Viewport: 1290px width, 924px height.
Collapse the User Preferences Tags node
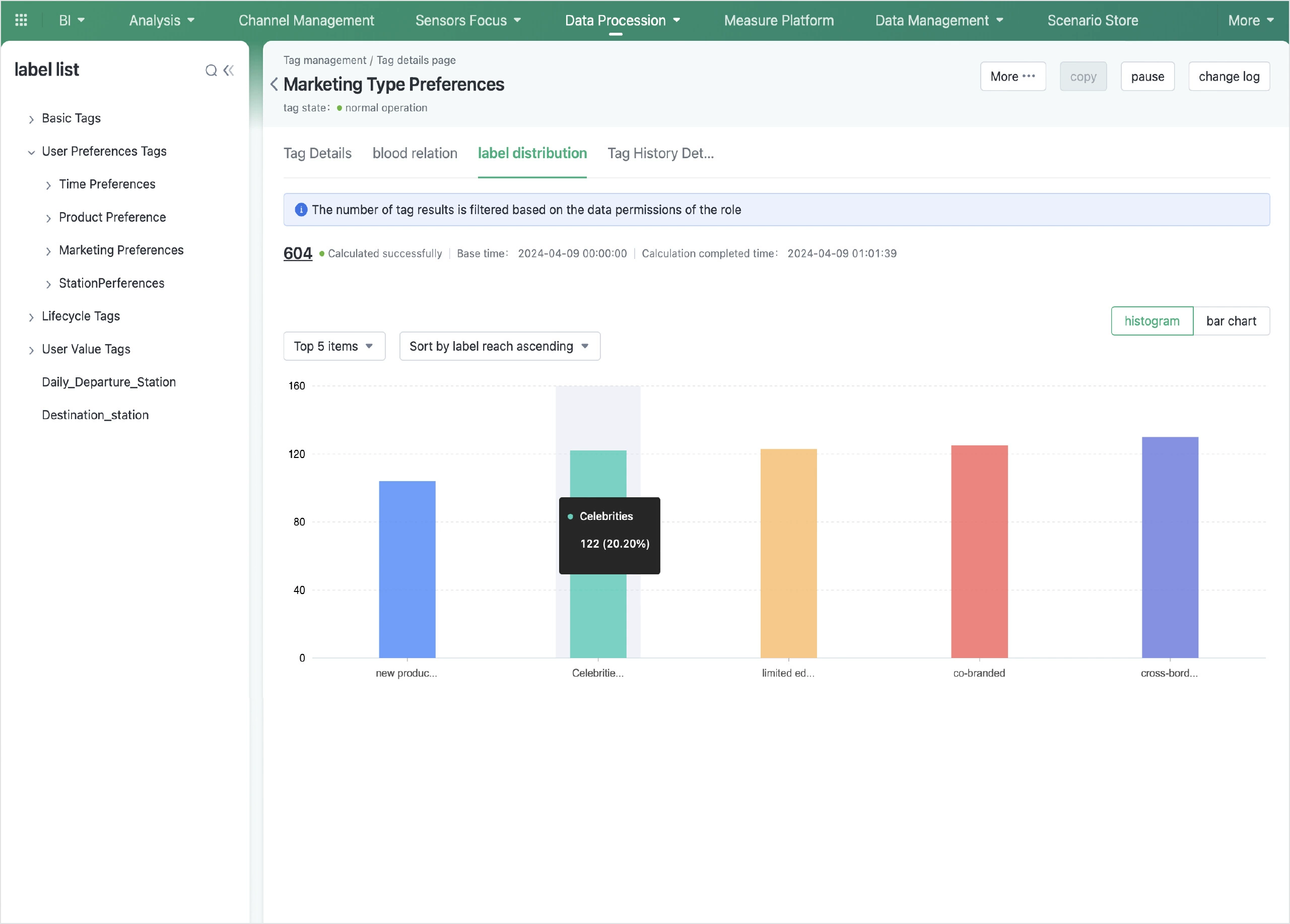point(31,152)
